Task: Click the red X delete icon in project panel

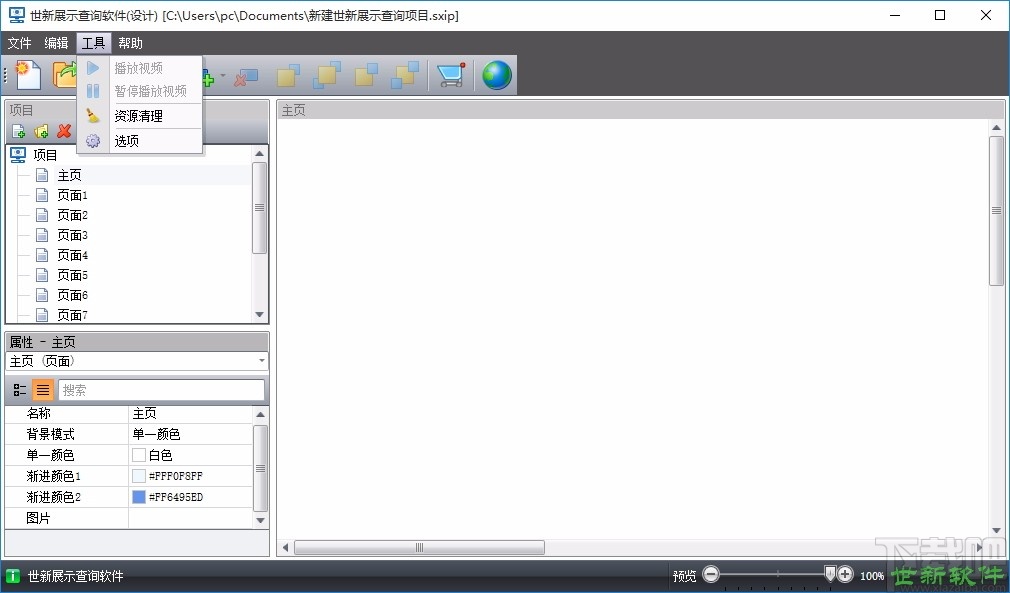Action: click(x=64, y=131)
